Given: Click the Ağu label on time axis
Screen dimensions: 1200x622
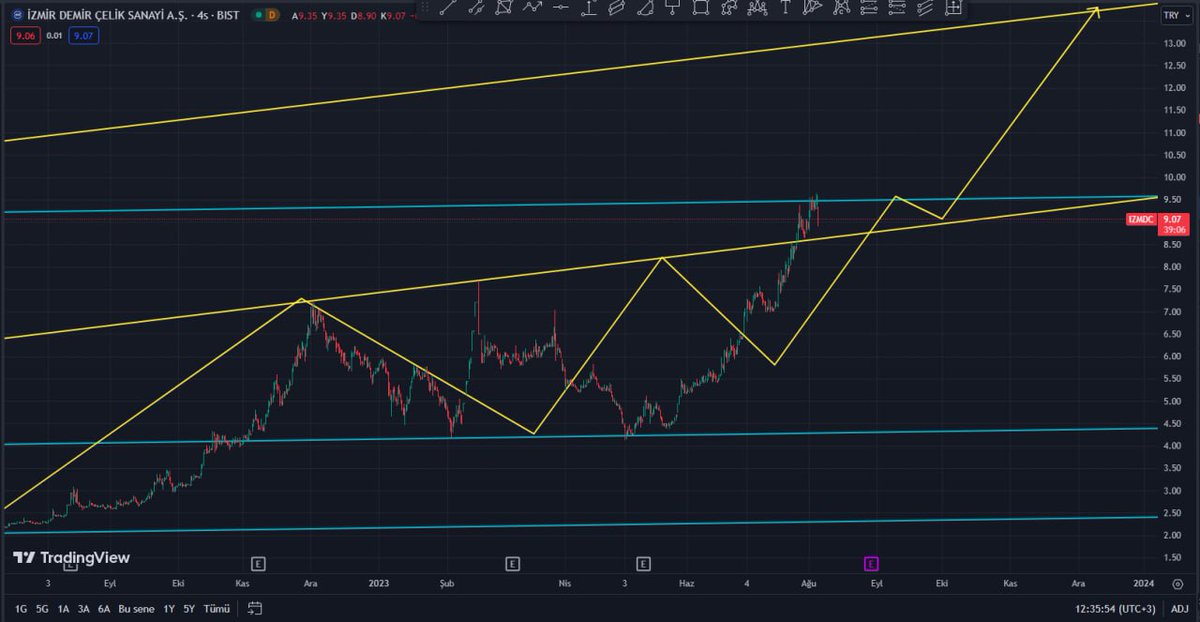Looking at the screenshot, I should pyautogui.click(x=809, y=583).
